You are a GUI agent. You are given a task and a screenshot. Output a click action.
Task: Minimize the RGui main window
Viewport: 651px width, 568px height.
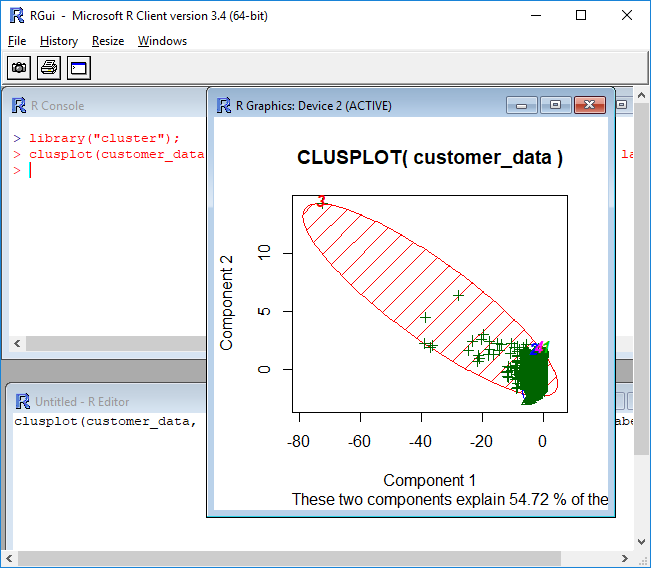536,15
